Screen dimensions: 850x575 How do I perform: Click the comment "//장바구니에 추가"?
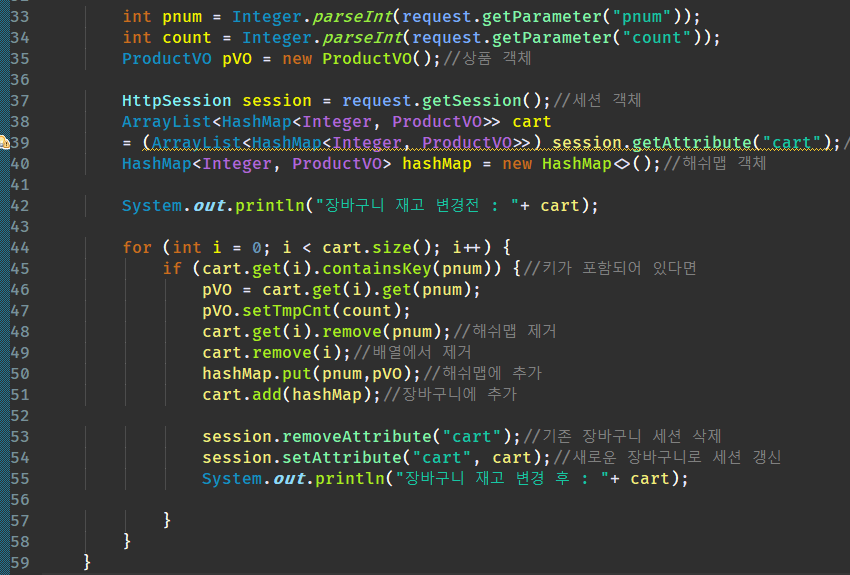[x=450, y=394]
